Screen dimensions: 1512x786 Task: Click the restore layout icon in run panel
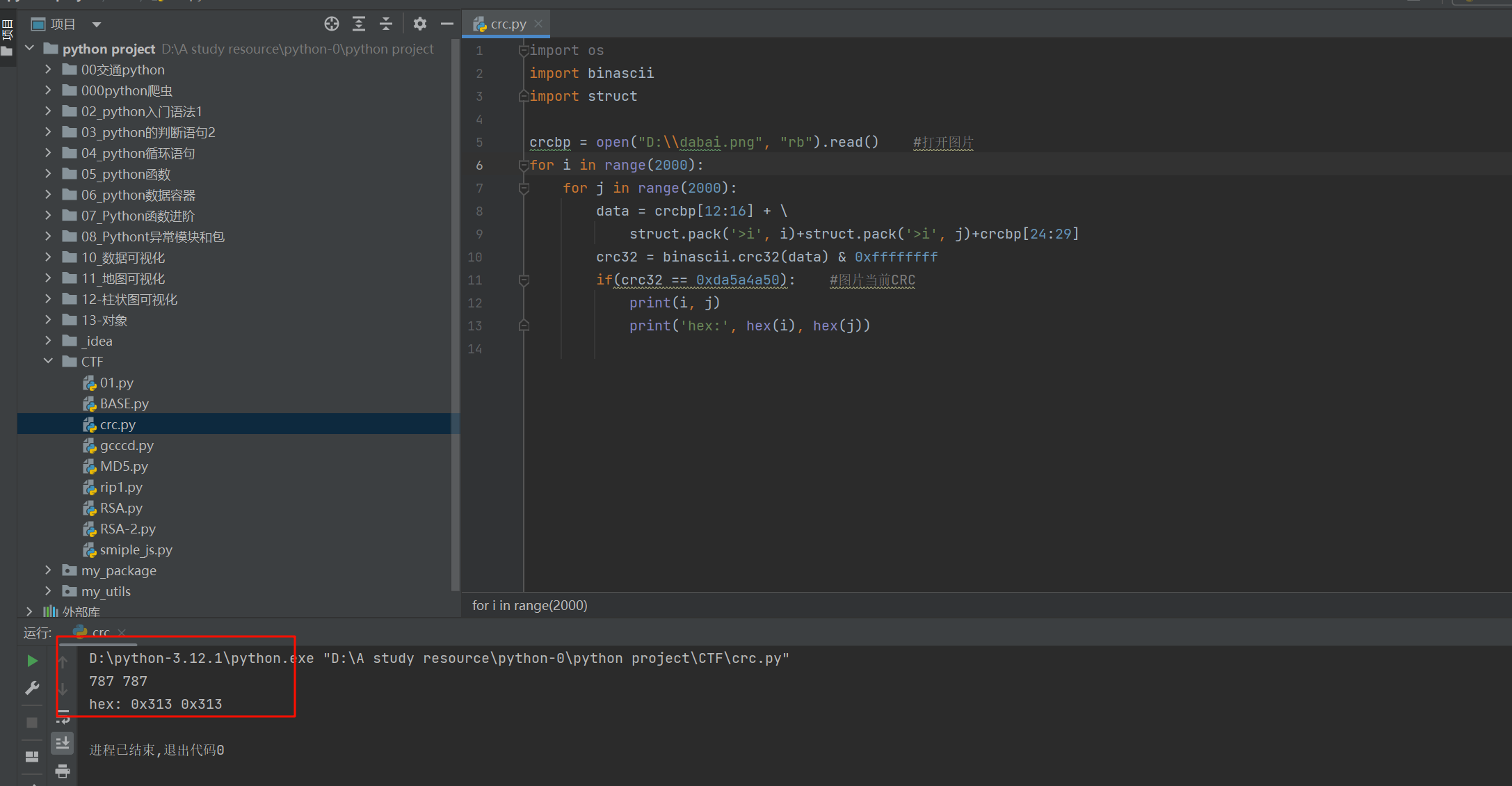pos(32,757)
